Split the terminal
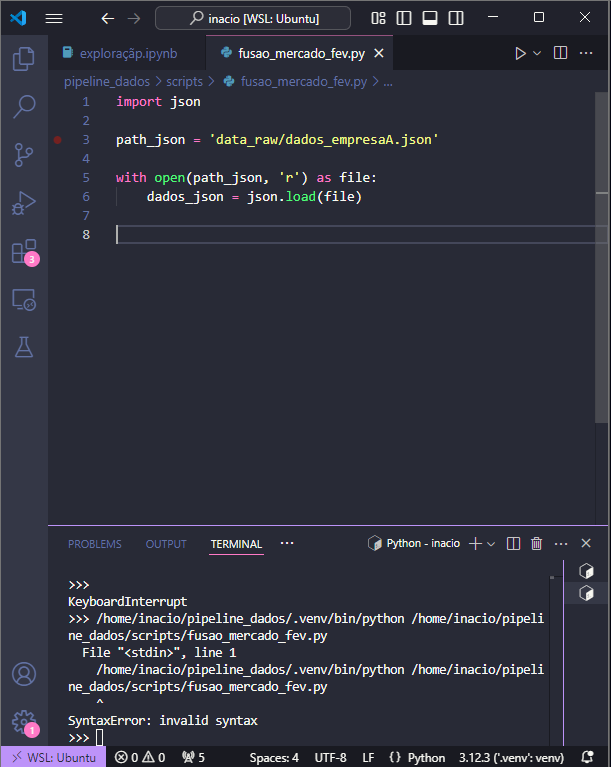 (x=513, y=543)
